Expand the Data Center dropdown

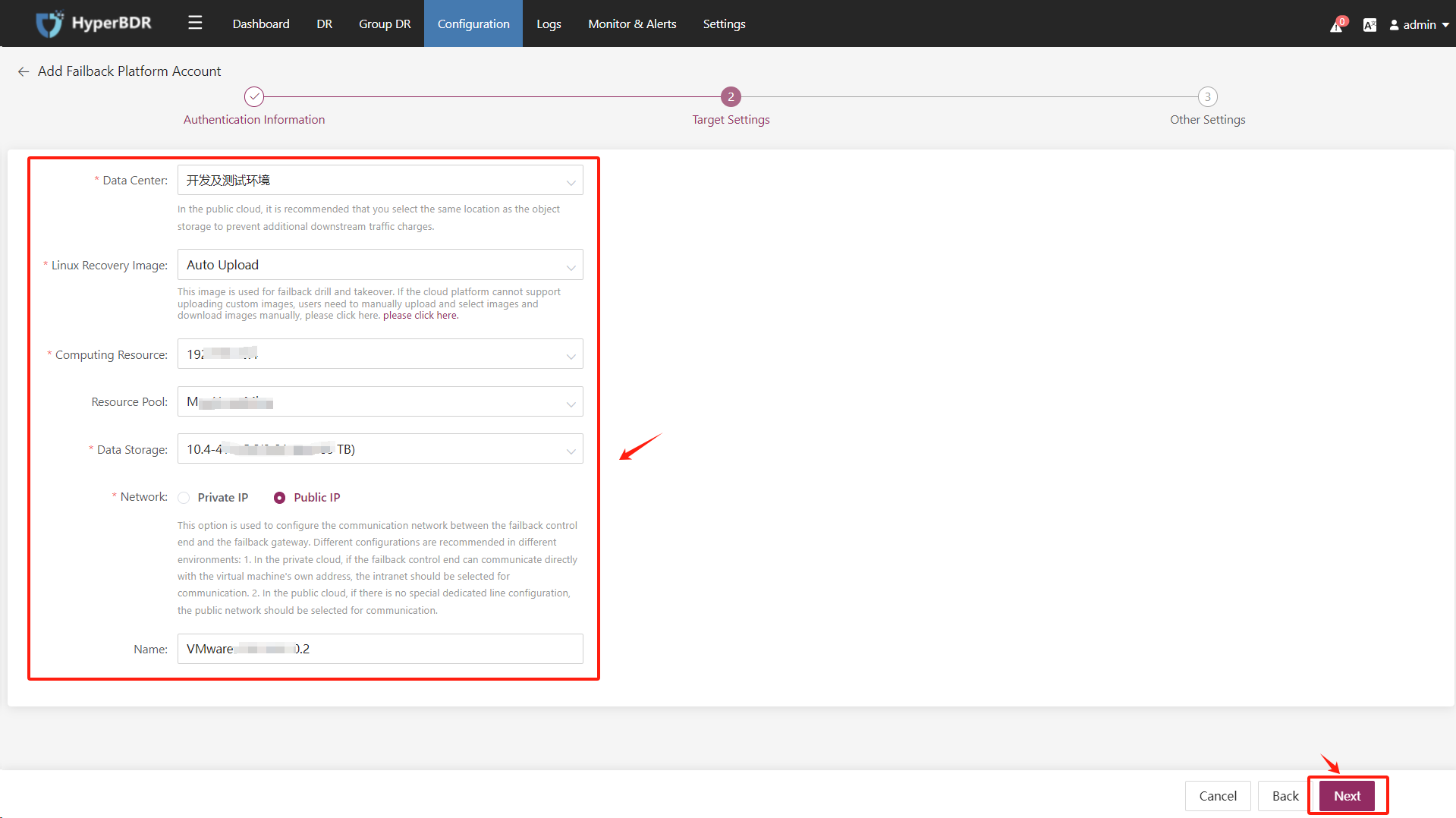tap(380, 181)
